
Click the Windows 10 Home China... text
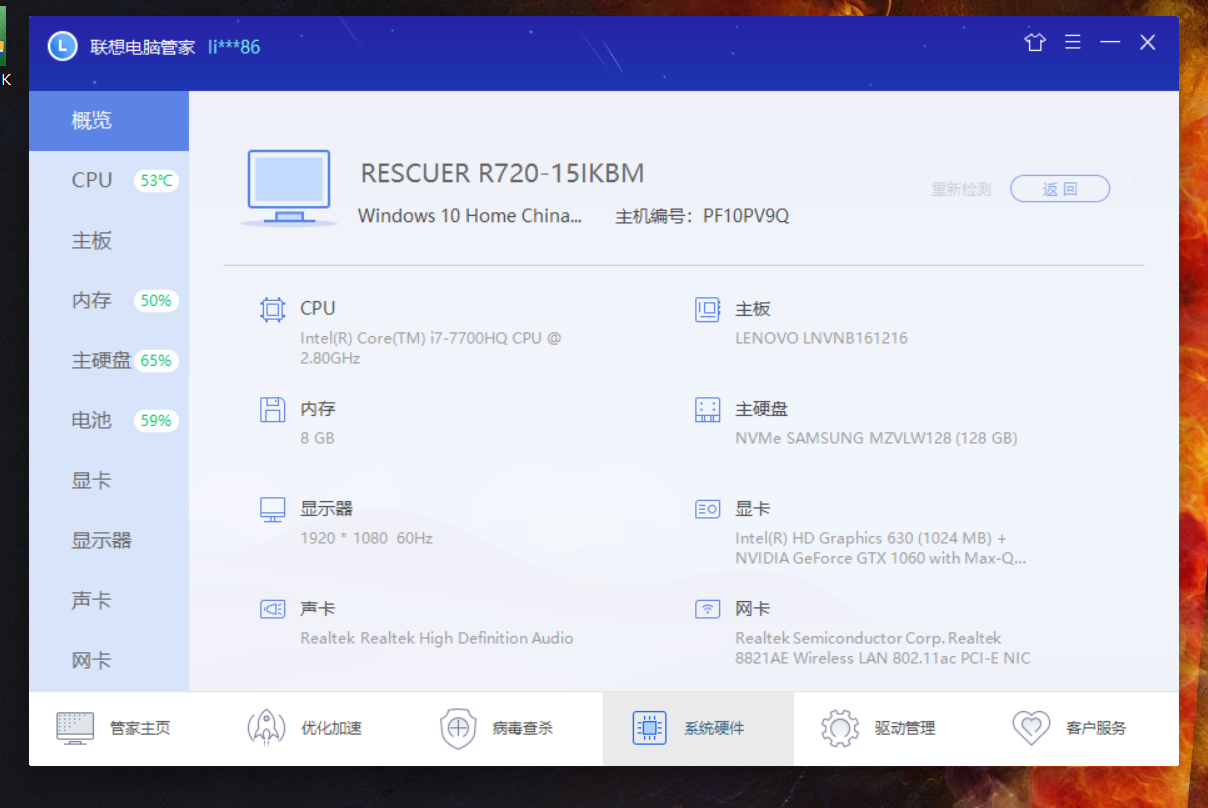tap(470, 216)
